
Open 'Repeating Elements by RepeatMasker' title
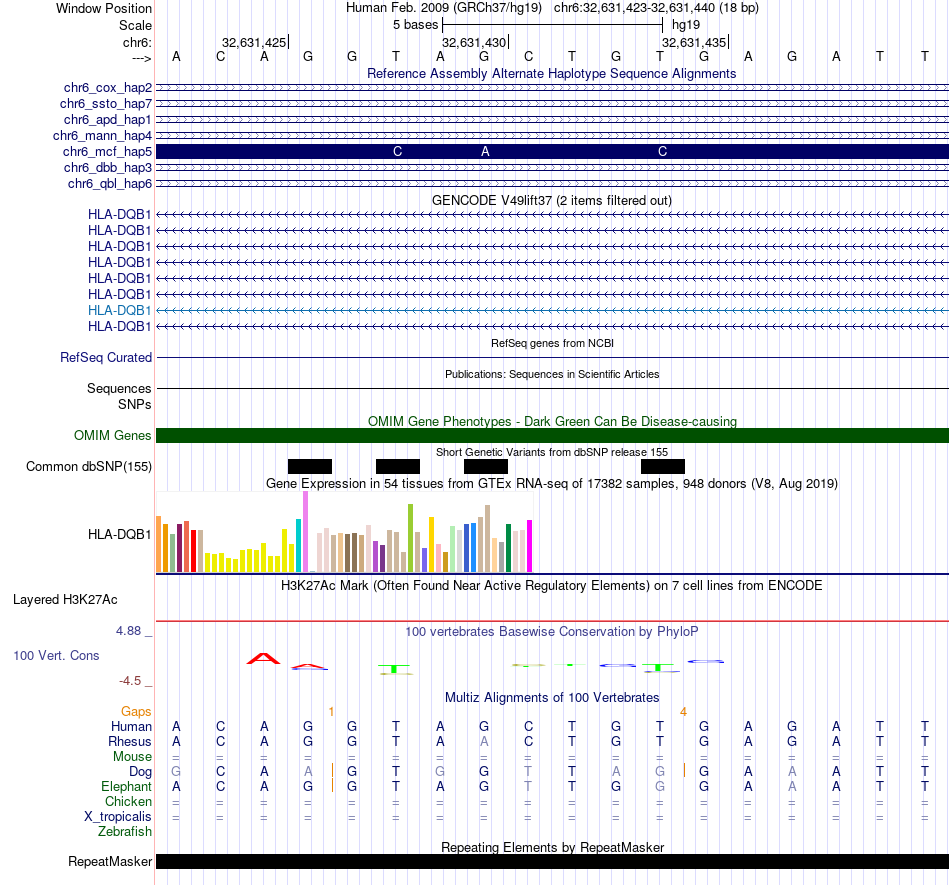point(553,847)
